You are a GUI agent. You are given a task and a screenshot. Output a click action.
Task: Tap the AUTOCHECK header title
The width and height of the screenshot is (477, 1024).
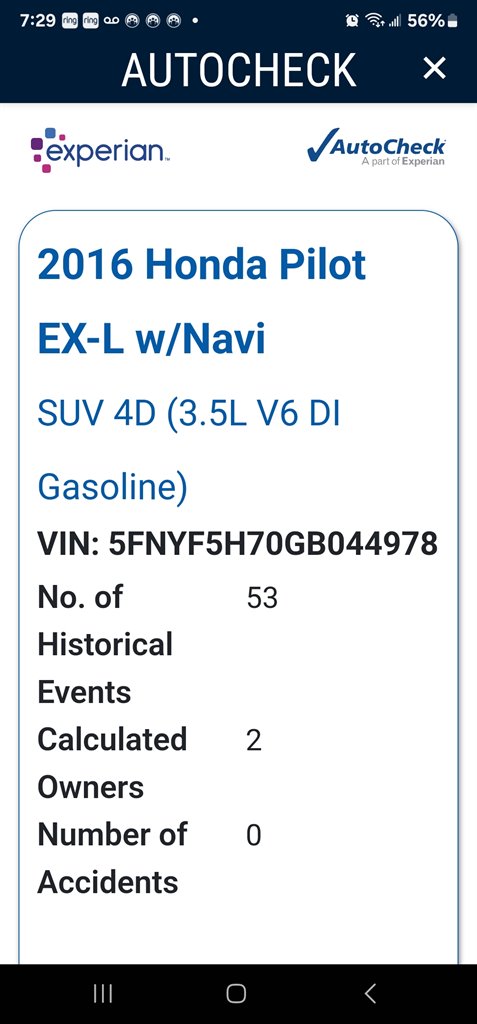pyautogui.click(x=239, y=69)
